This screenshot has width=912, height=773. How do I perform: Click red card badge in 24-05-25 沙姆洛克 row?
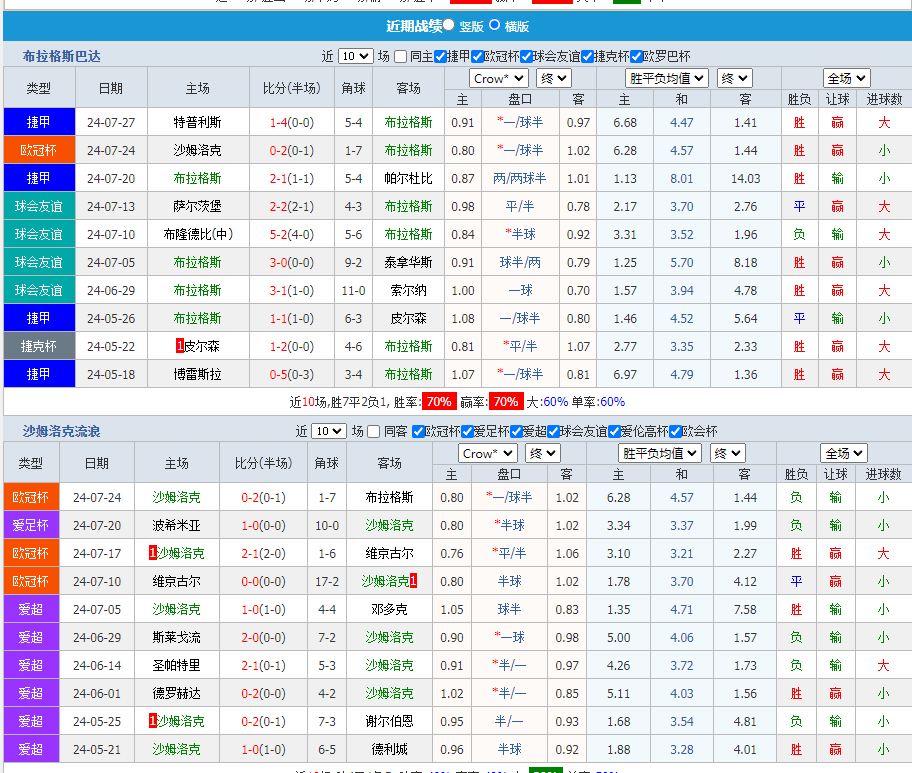[x=152, y=721]
